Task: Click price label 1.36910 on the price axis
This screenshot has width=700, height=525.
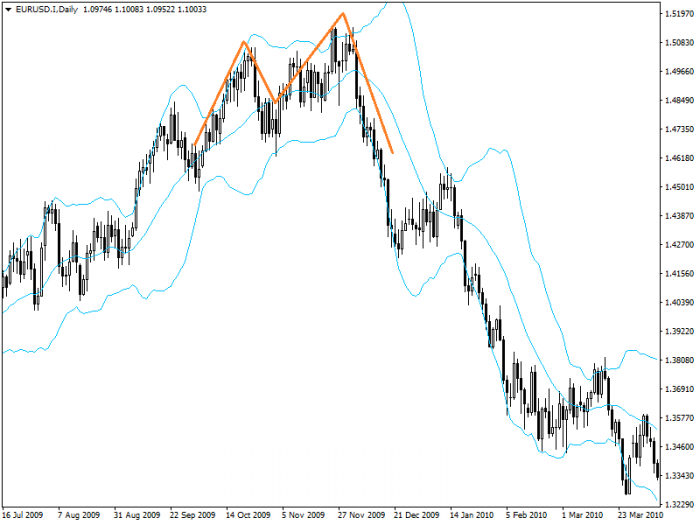Action: [x=679, y=389]
